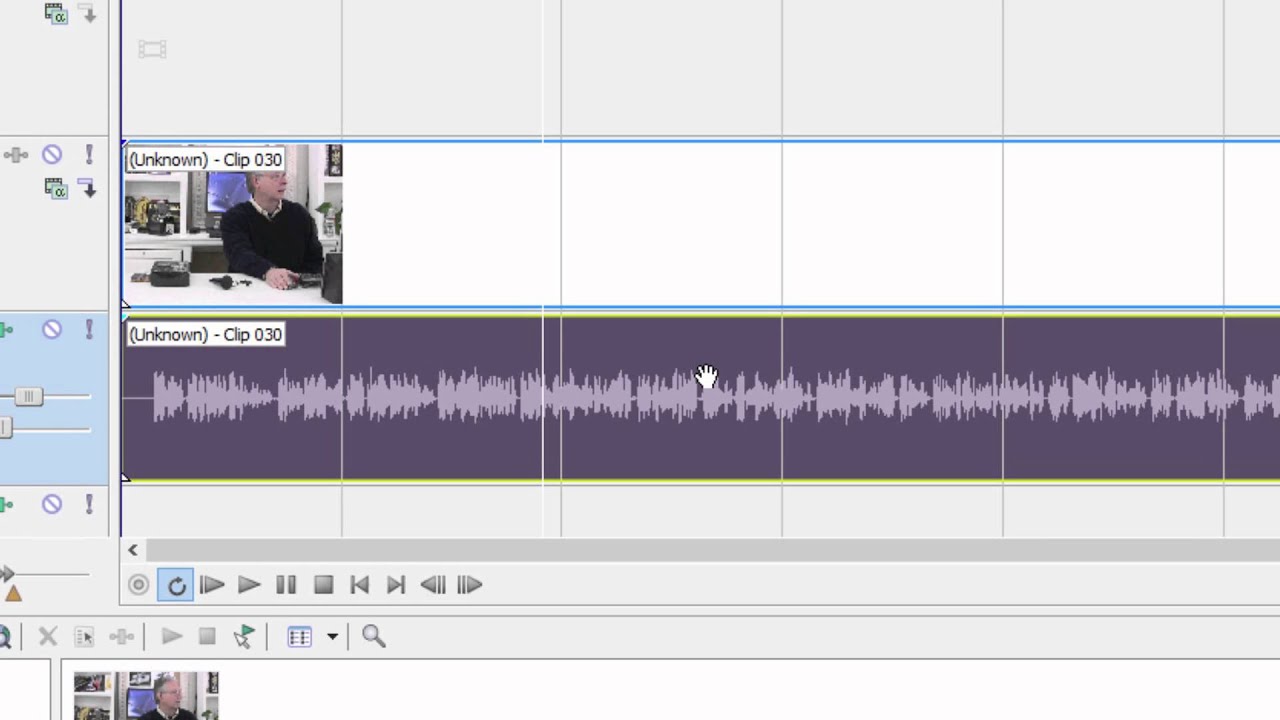The height and width of the screenshot is (720, 1280).
Task: Solo the Clip 030 audio track
Action: (x=89, y=330)
